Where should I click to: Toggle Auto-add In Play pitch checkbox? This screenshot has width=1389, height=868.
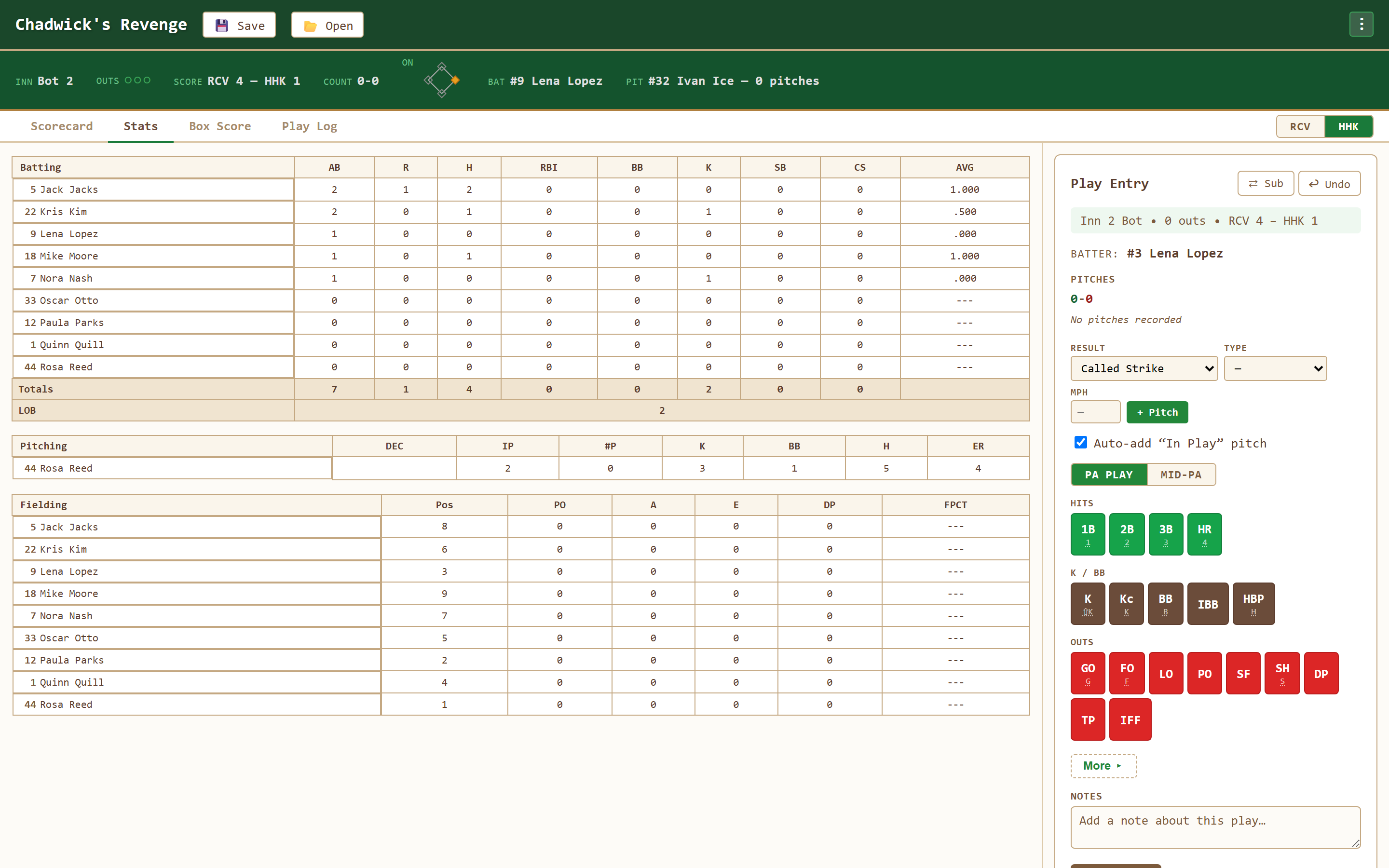(x=1080, y=442)
